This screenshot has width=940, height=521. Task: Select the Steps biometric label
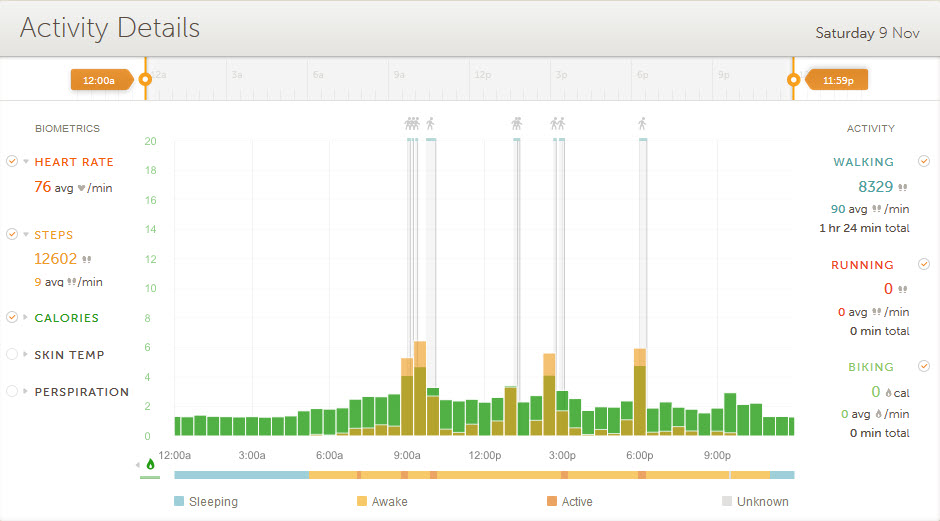(x=54, y=235)
